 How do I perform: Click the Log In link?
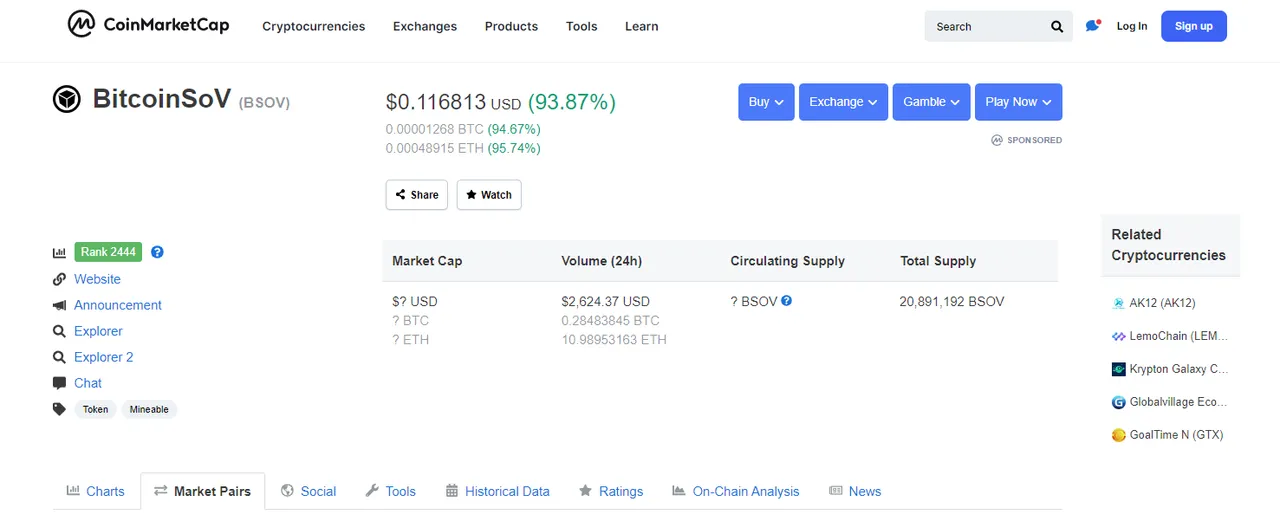click(x=1132, y=26)
